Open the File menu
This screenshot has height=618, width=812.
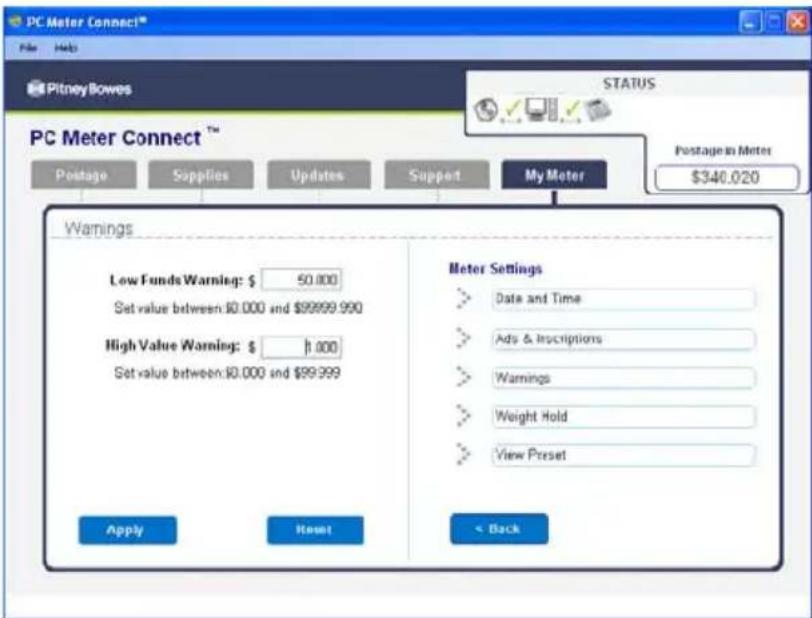pos(28,48)
